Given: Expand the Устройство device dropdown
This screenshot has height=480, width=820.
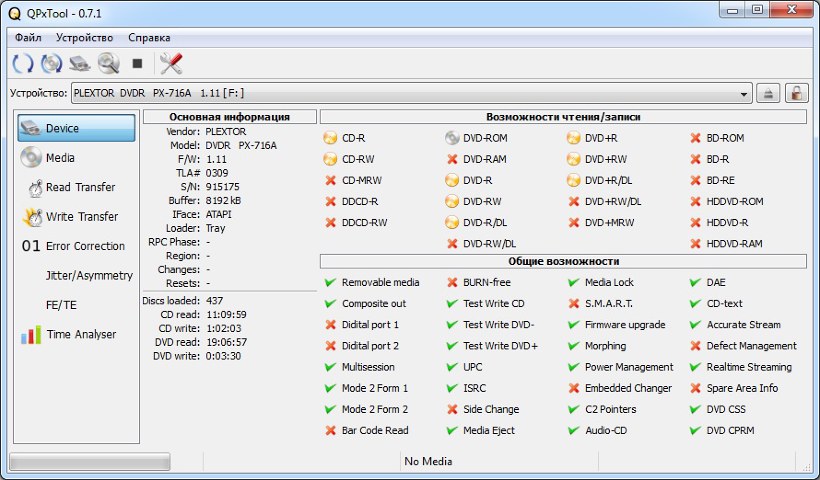Looking at the screenshot, I should pyautogui.click(x=743, y=93).
